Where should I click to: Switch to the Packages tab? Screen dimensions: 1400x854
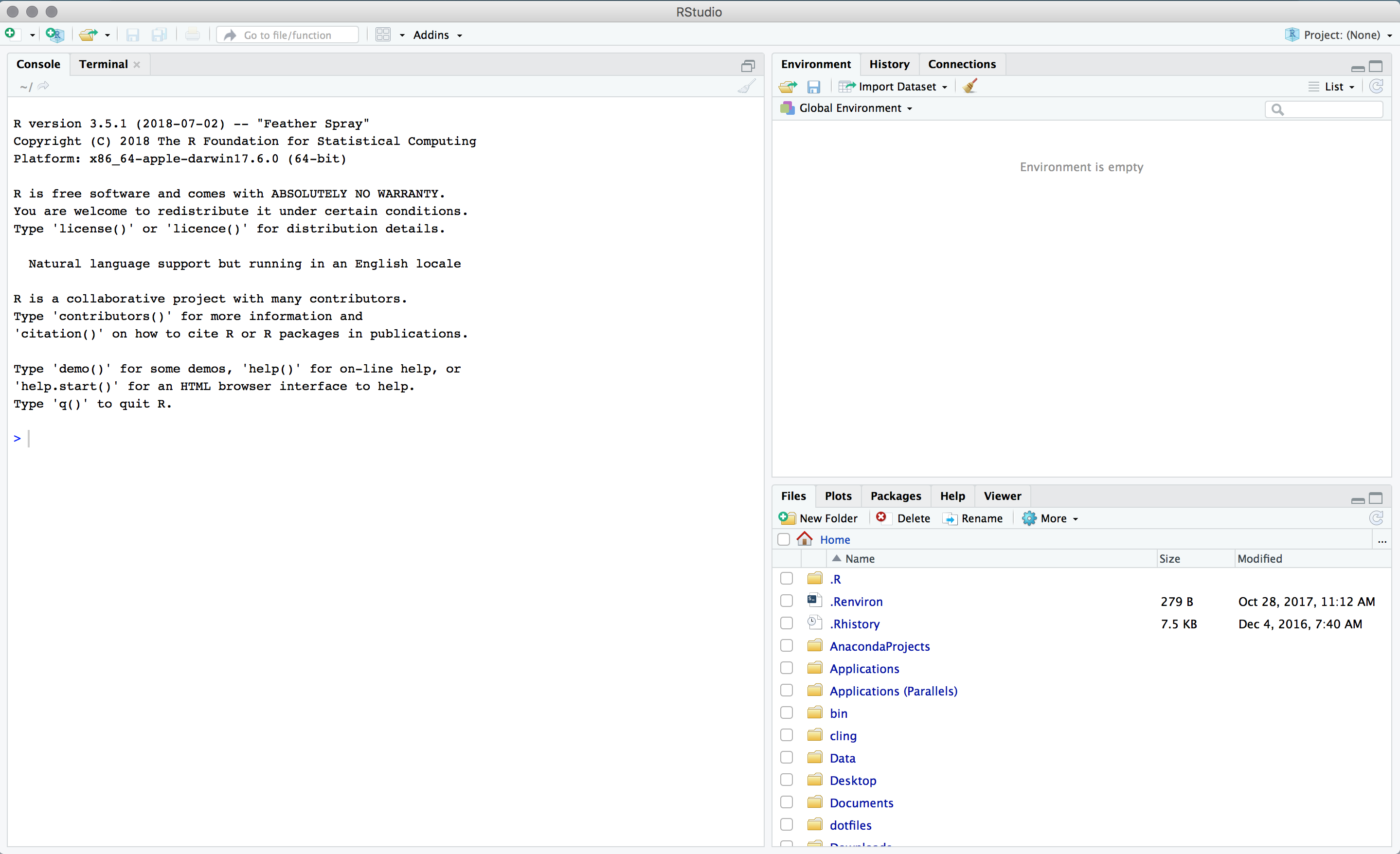point(896,496)
